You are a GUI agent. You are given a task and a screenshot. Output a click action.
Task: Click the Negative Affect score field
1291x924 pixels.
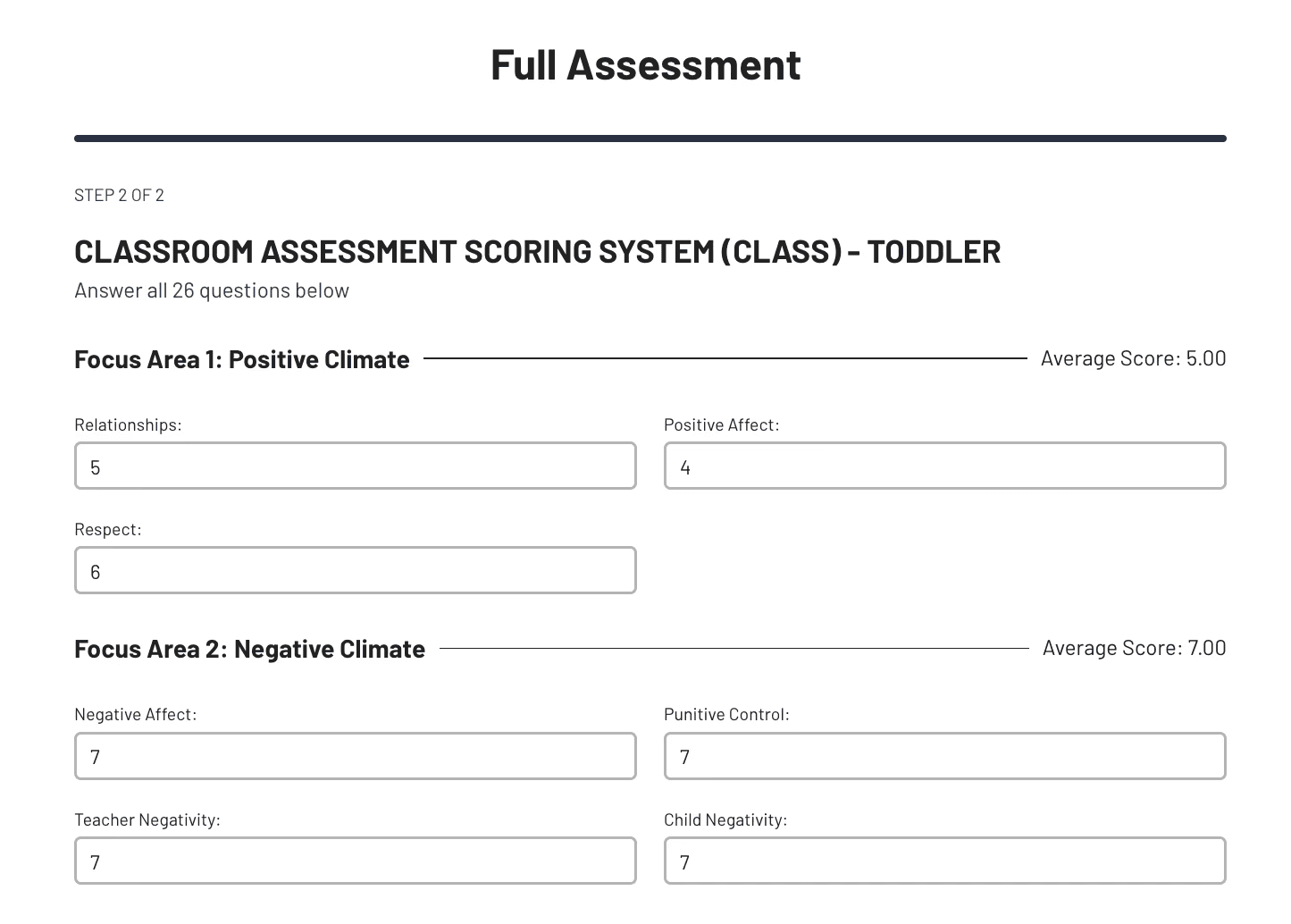click(355, 756)
